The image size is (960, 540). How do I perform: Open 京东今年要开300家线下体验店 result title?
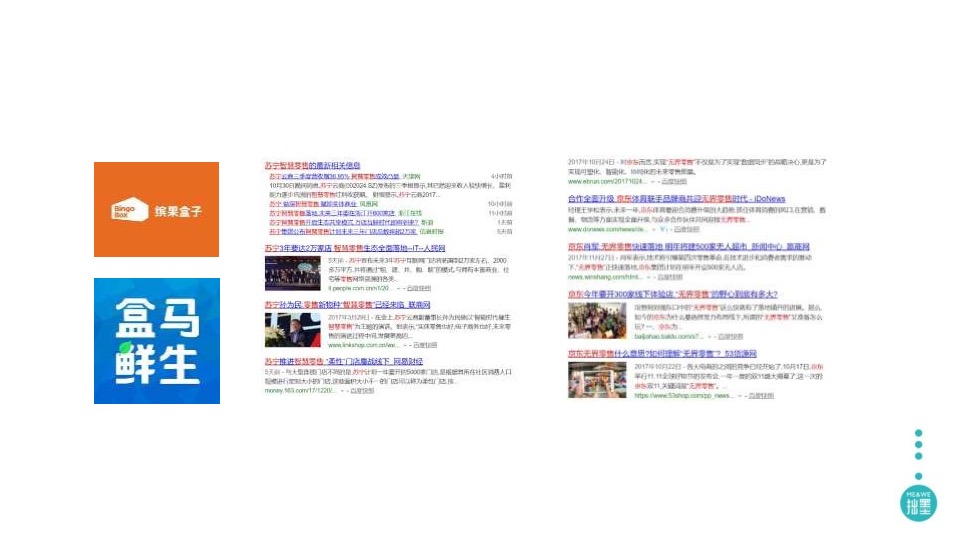672,294
